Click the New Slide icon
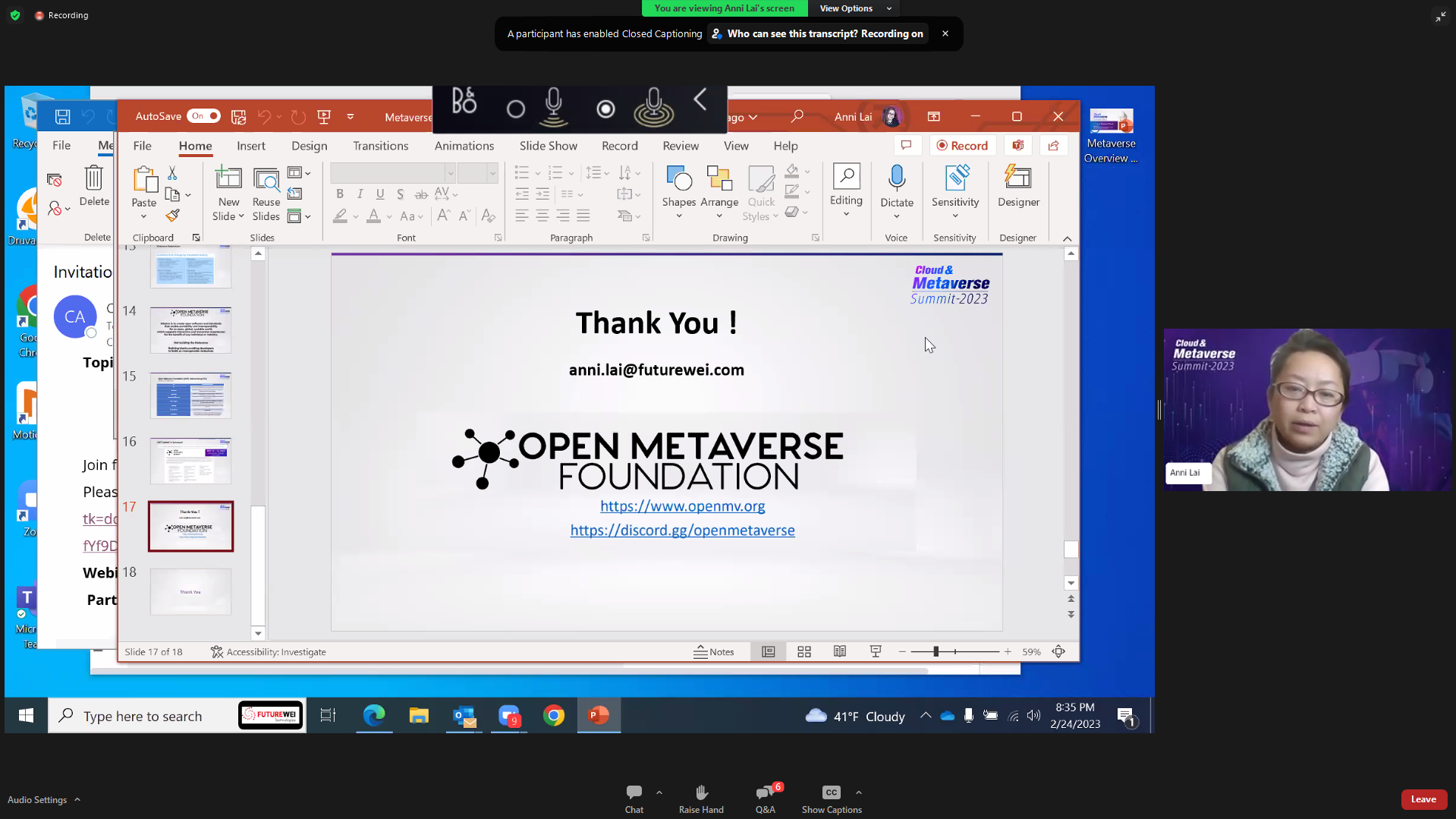Image resolution: width=1456 pixels, height=819 pixels. (228, 178)
